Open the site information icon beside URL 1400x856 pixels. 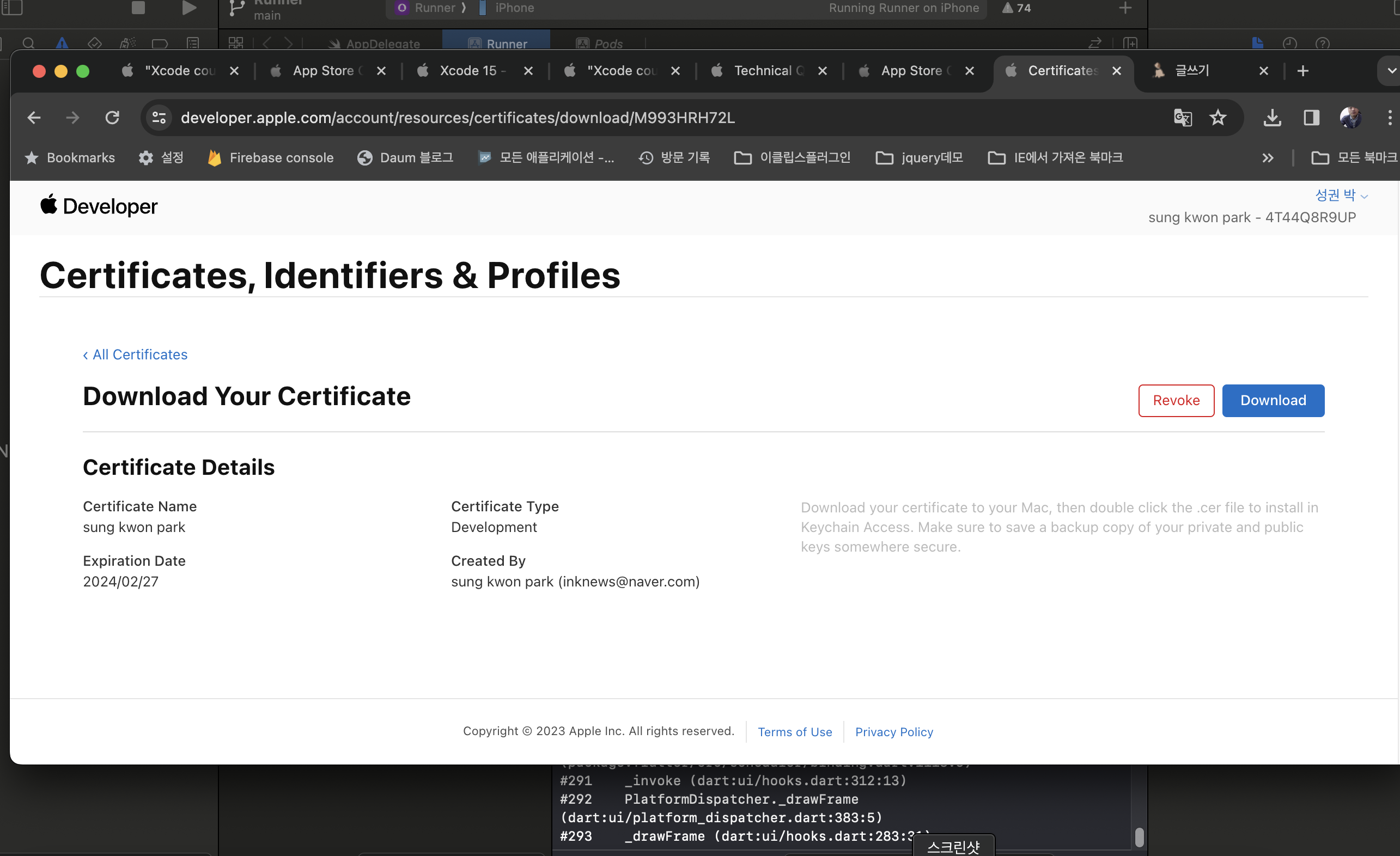click(x=159, y=118)
